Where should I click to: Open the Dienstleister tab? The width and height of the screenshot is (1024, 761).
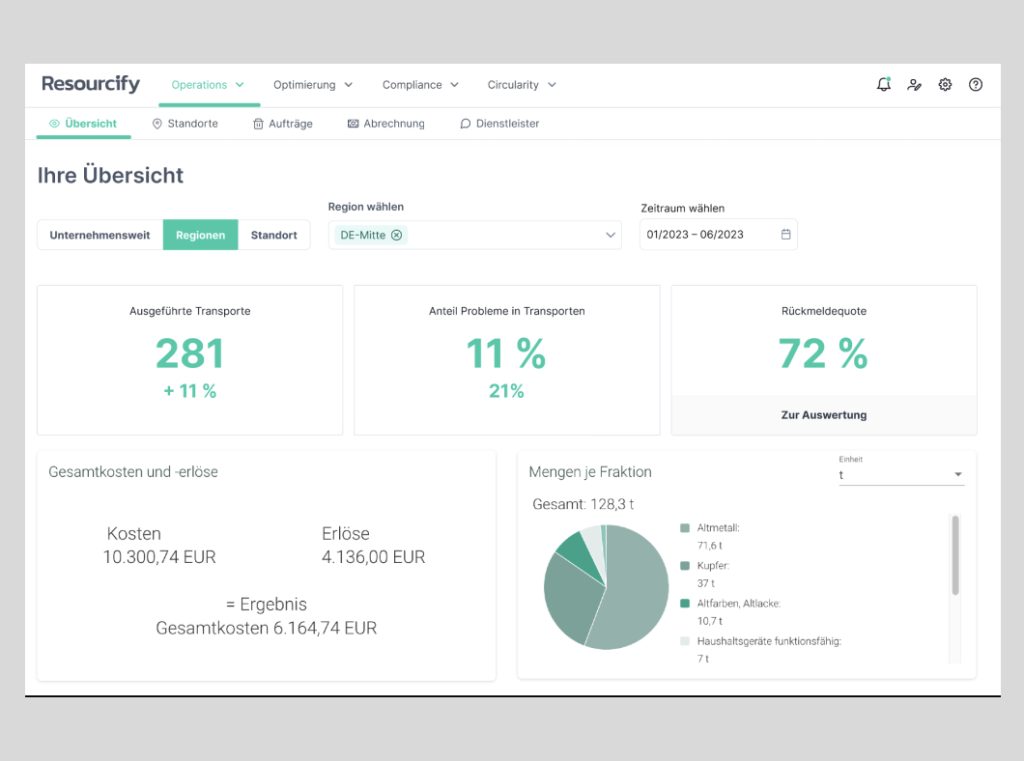point(500,124)
